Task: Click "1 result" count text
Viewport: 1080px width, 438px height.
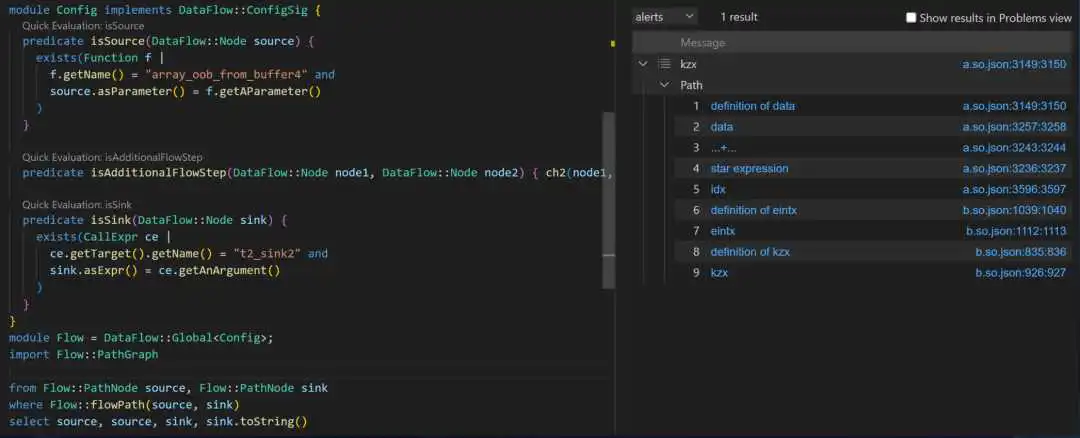Action: 738,17
